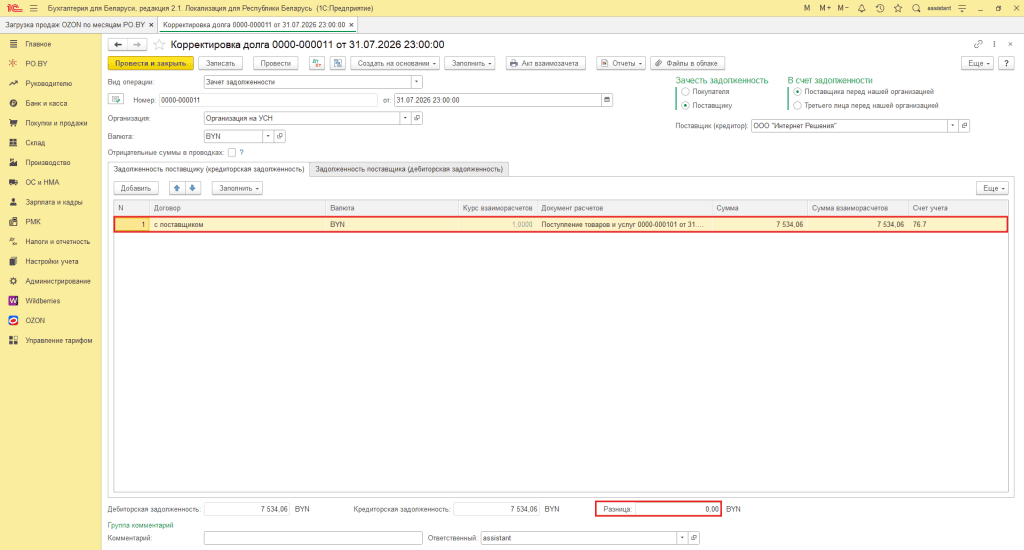Switch to Загрузка продаж OZON tab
Image resolution: width=1024 pixels, height=550 pixels.
tap(75, 25)
